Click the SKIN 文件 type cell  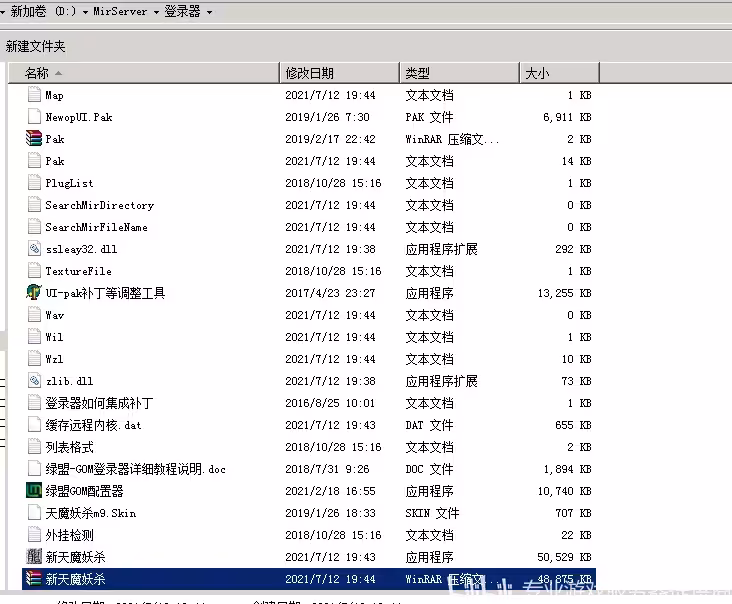[x=432, y=513]
